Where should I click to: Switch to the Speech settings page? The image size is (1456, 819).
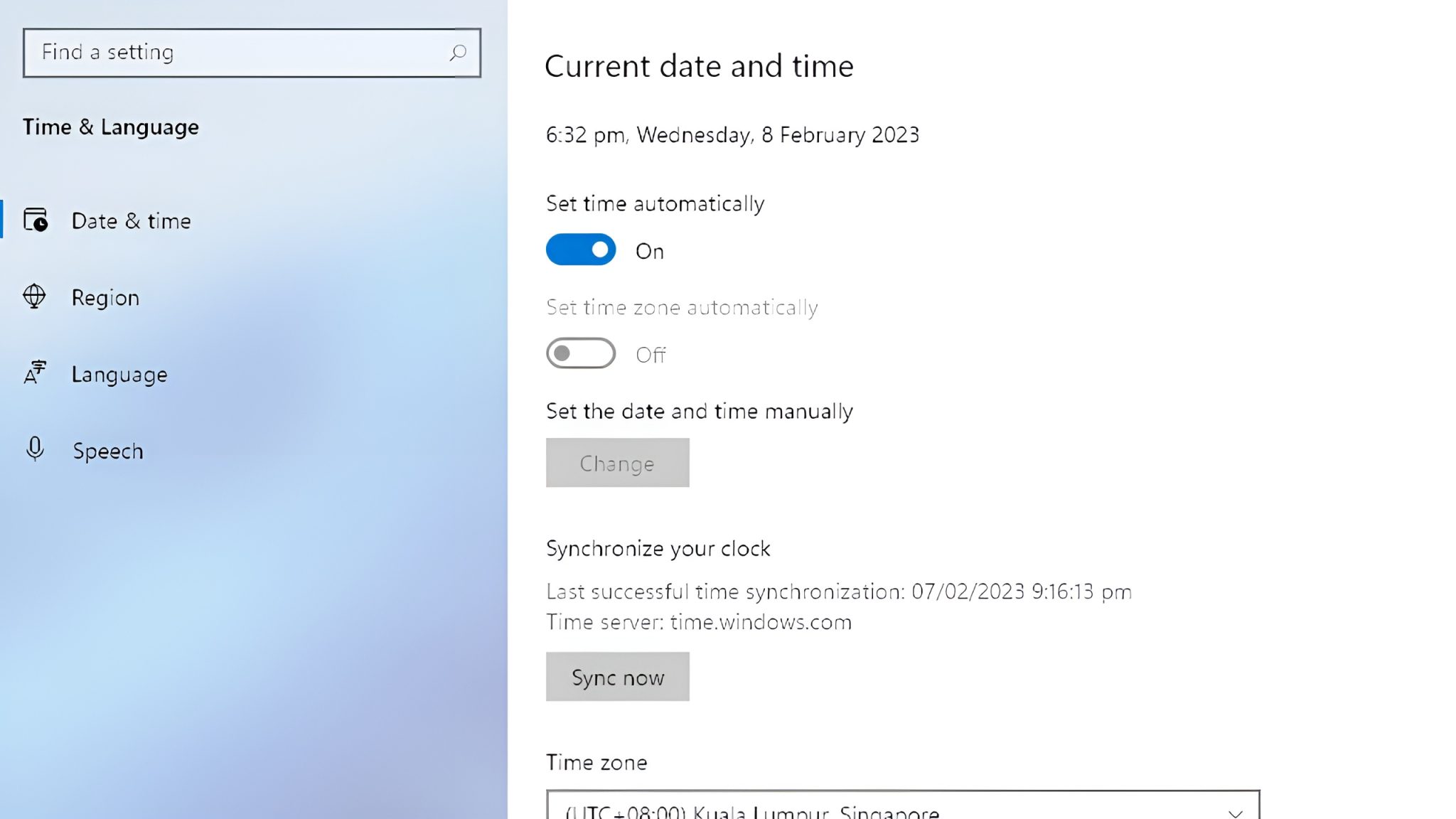(x=108, y=450)
